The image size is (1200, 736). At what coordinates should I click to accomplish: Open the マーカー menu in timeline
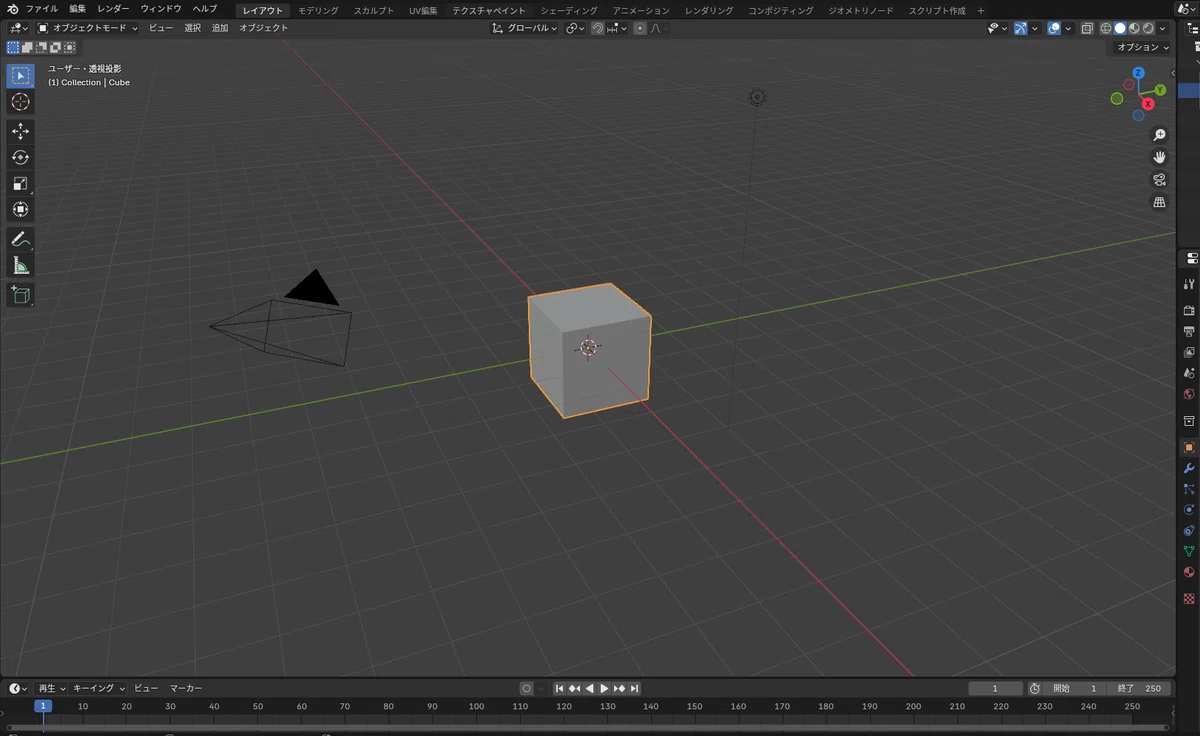click(185, 688)
